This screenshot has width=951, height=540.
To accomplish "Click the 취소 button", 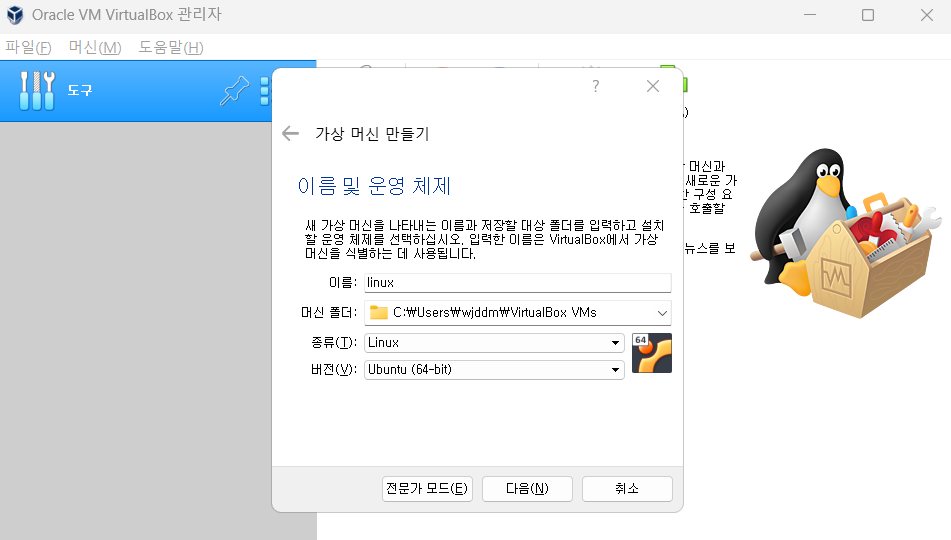I will point(627,489).
